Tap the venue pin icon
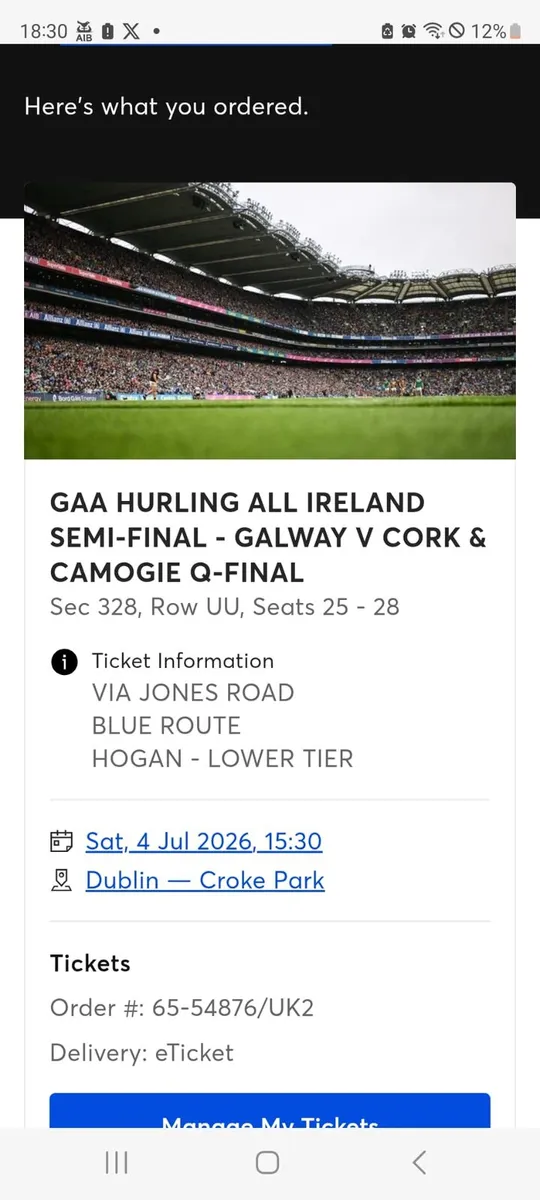The image size is (540, 1200). tap(62, 880)
